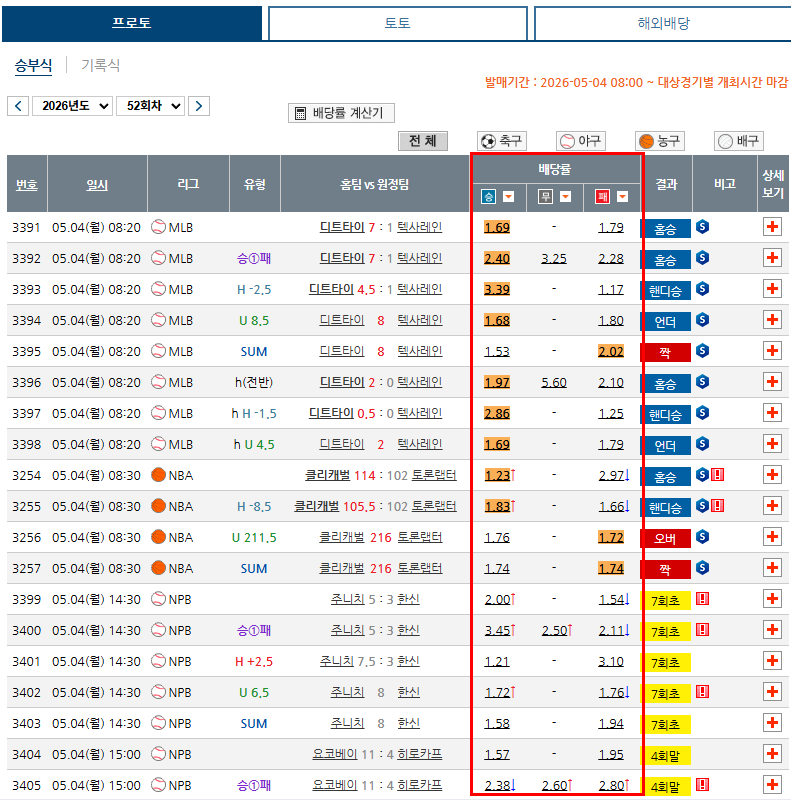This screenshot has width=791, height=800.
Task: Sort by 일시 column header
Action: point(97,185)
